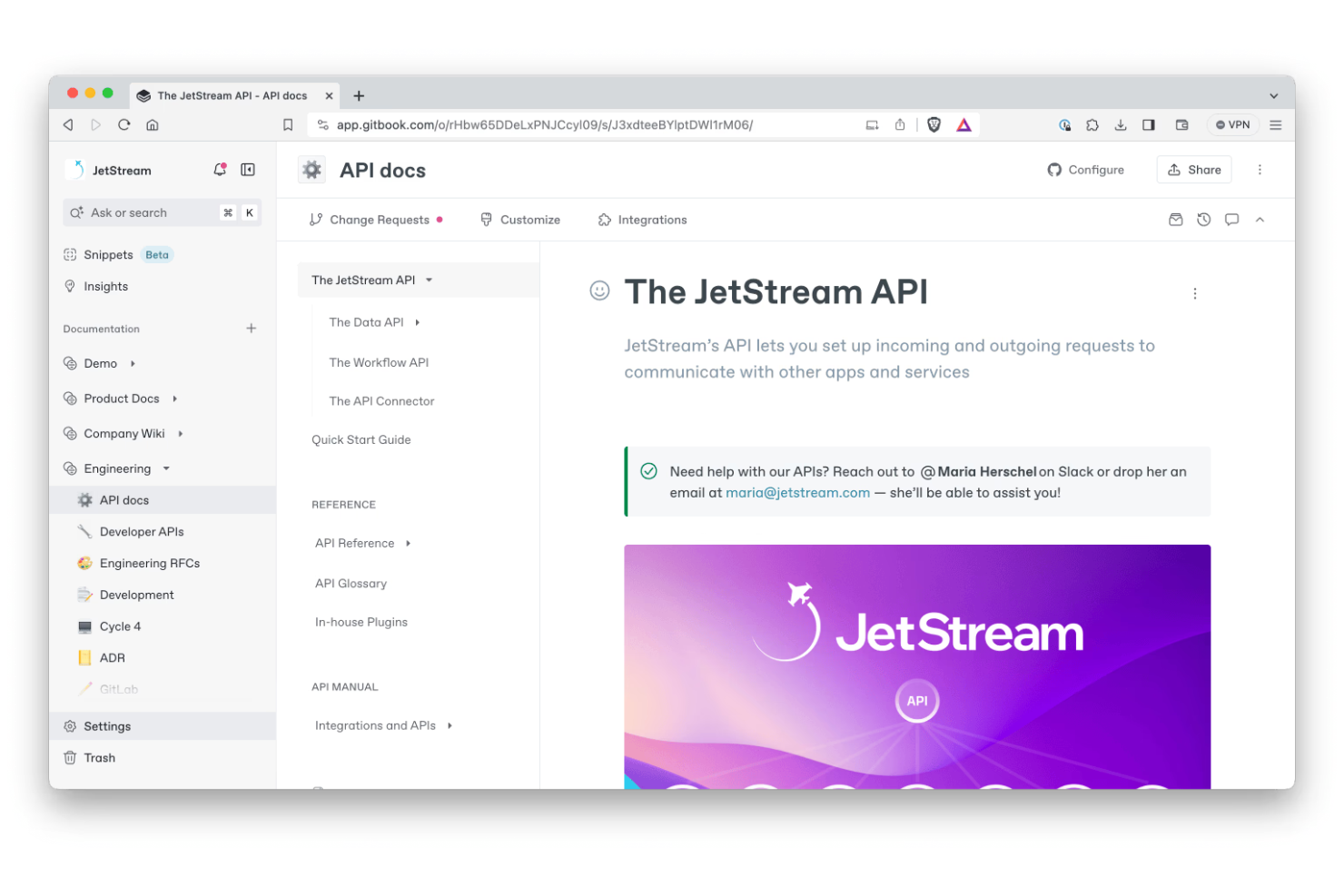Open browser downloads icon
The height and width of the screenshot is (896, 1344).
tap(1121, 124)
